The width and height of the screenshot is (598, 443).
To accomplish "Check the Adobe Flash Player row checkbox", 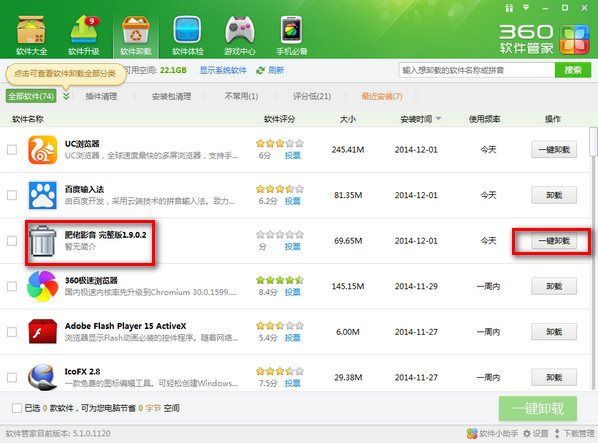I will click(12, 332).
